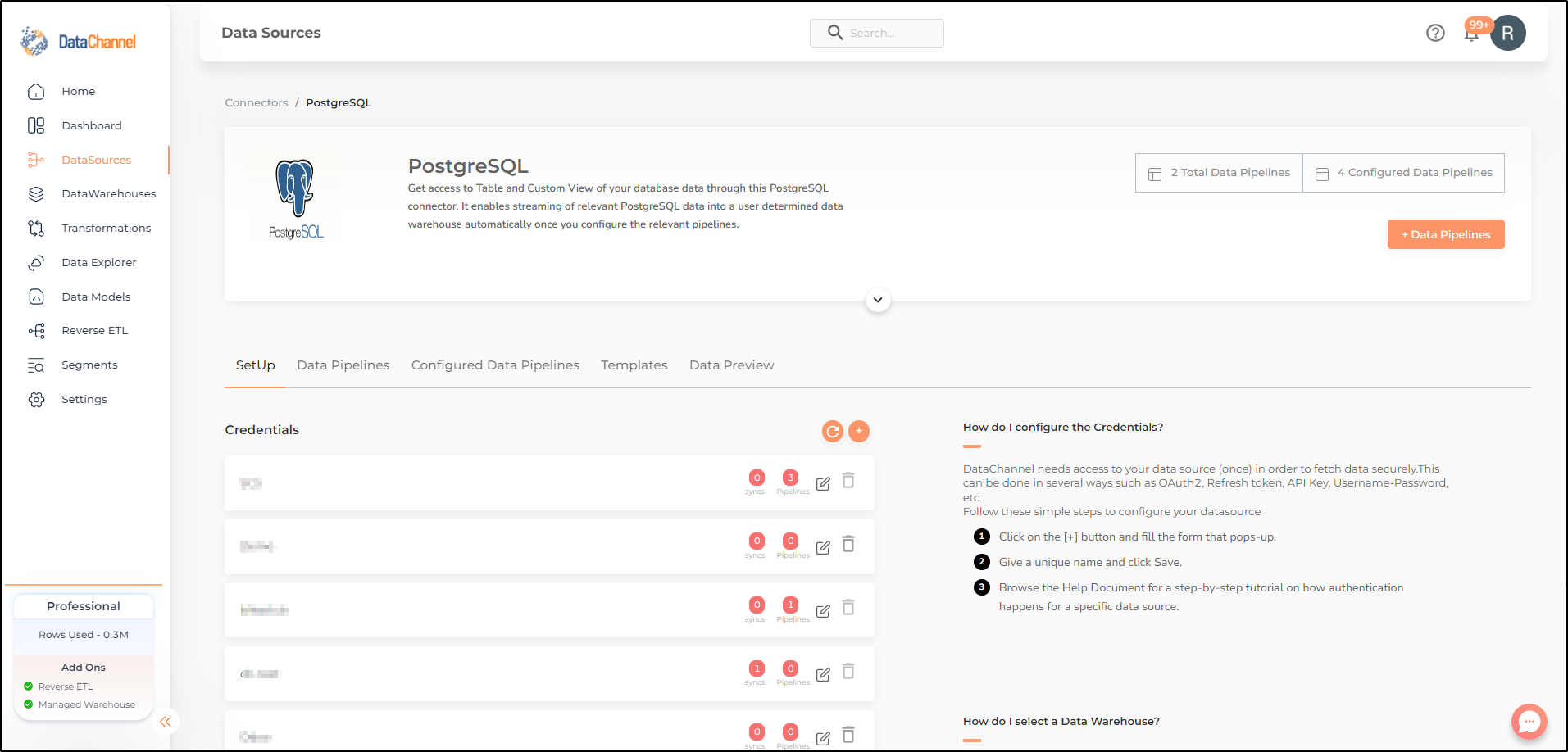Click the Professional plan label

point(84,606)
